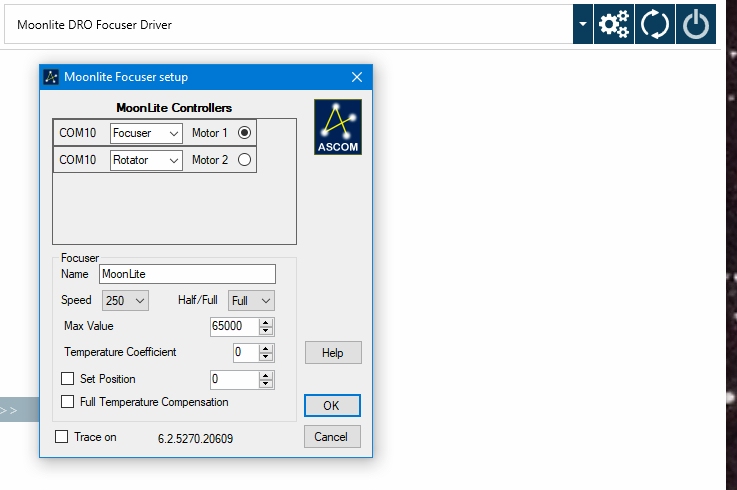Viewport: 737px width, 490px height.
Task: Open the Half/Full dropdown showing Full
Action: (251, 300)
